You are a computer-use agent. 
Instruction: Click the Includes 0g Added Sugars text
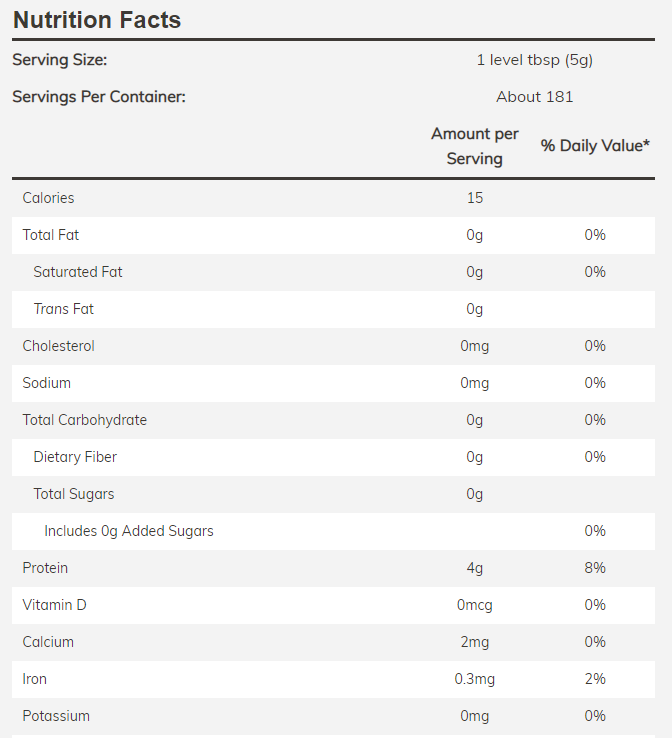point(129,531)
